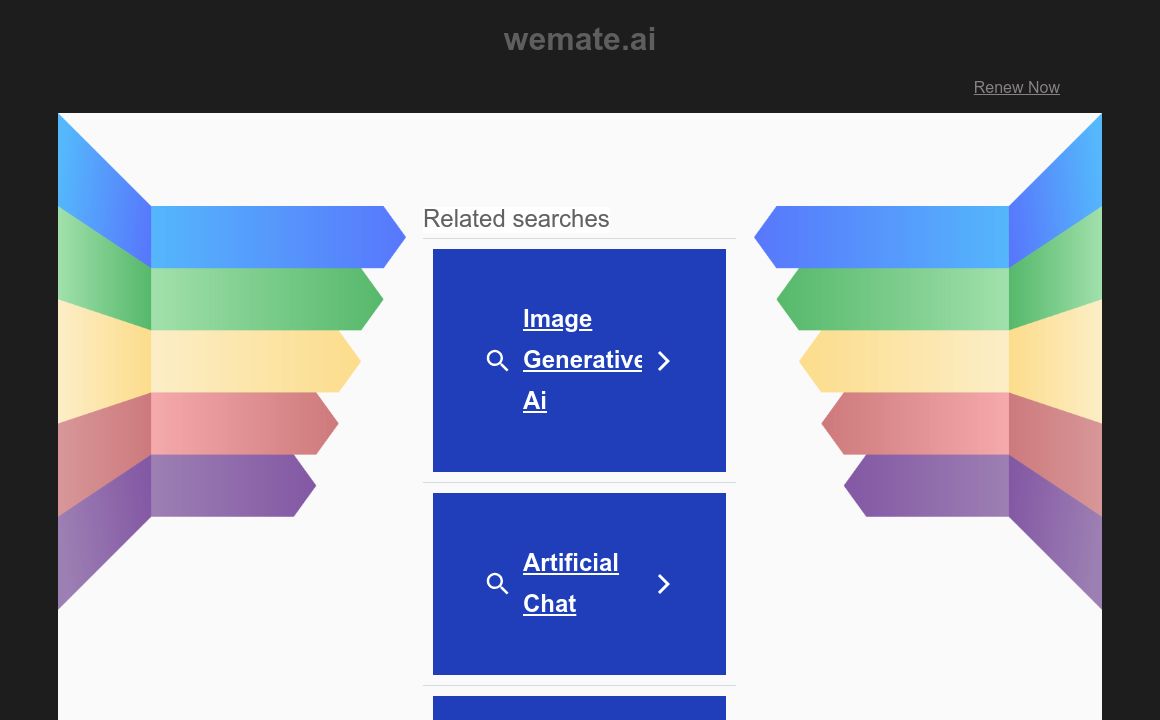Click the search icon next to Artificial Chat
The image size is (1160, 720).
click(x=497, y=583)
